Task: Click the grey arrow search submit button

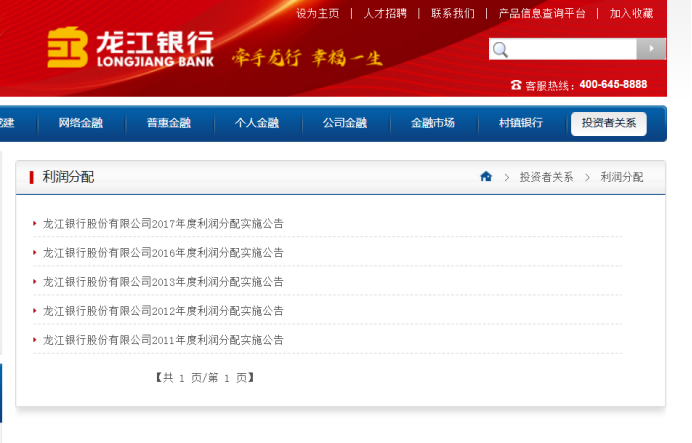Action: point(651,49)
